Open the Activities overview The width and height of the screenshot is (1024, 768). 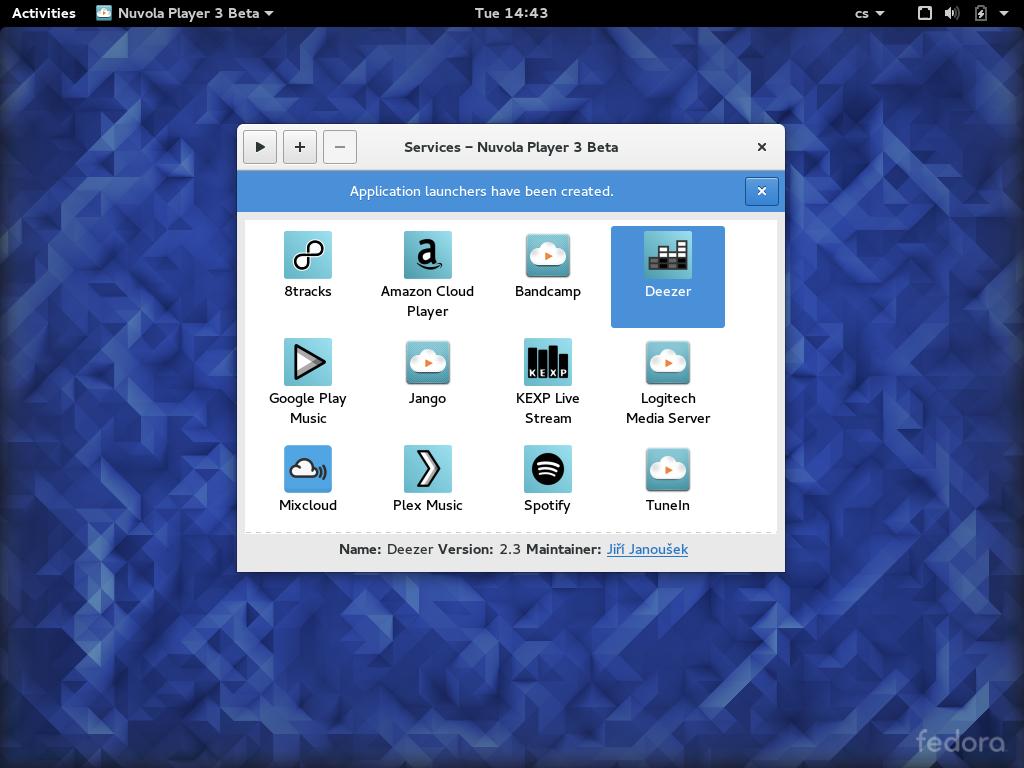coord(44,13)
